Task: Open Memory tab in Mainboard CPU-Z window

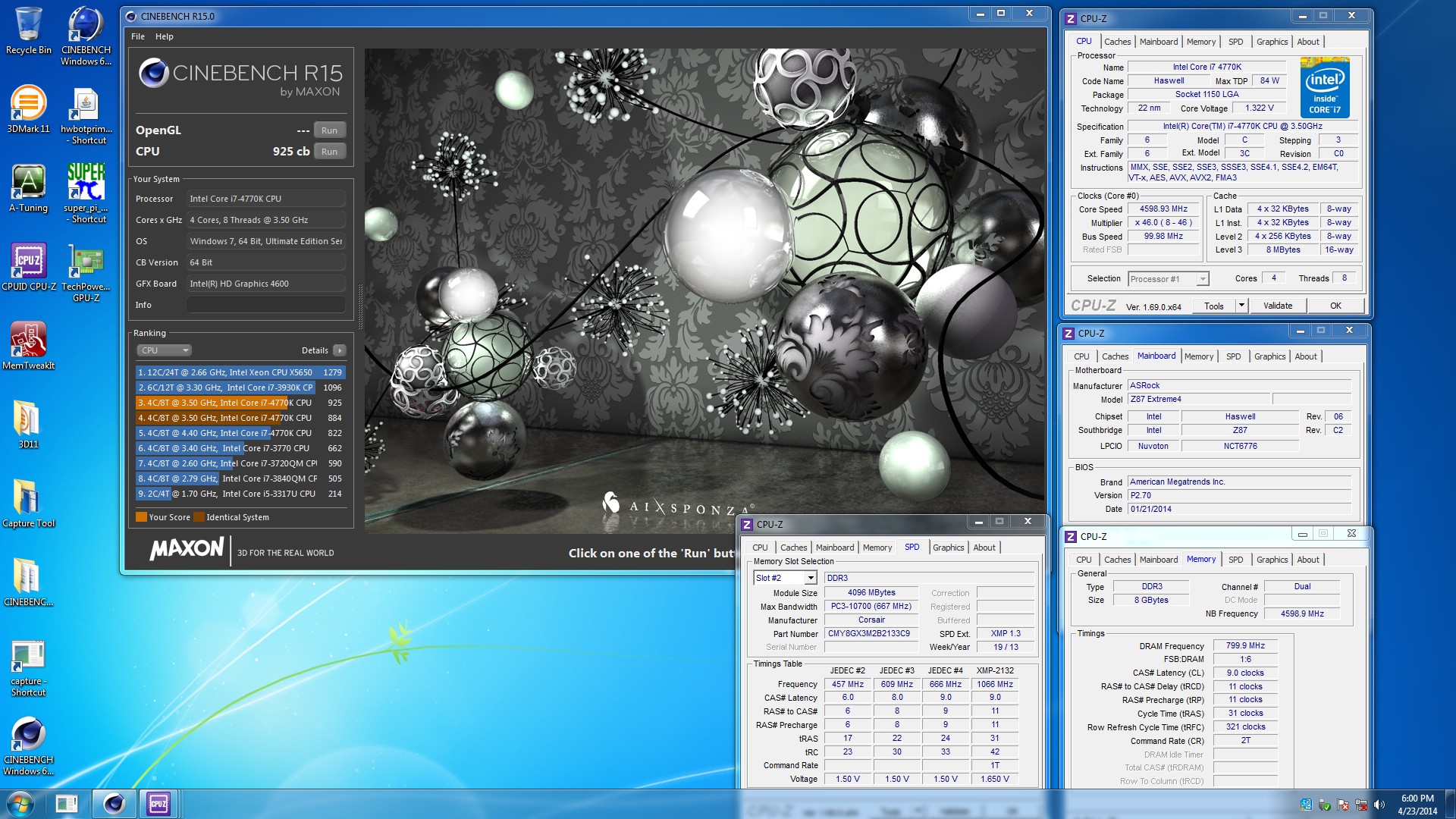Action: coord(1199,356)
